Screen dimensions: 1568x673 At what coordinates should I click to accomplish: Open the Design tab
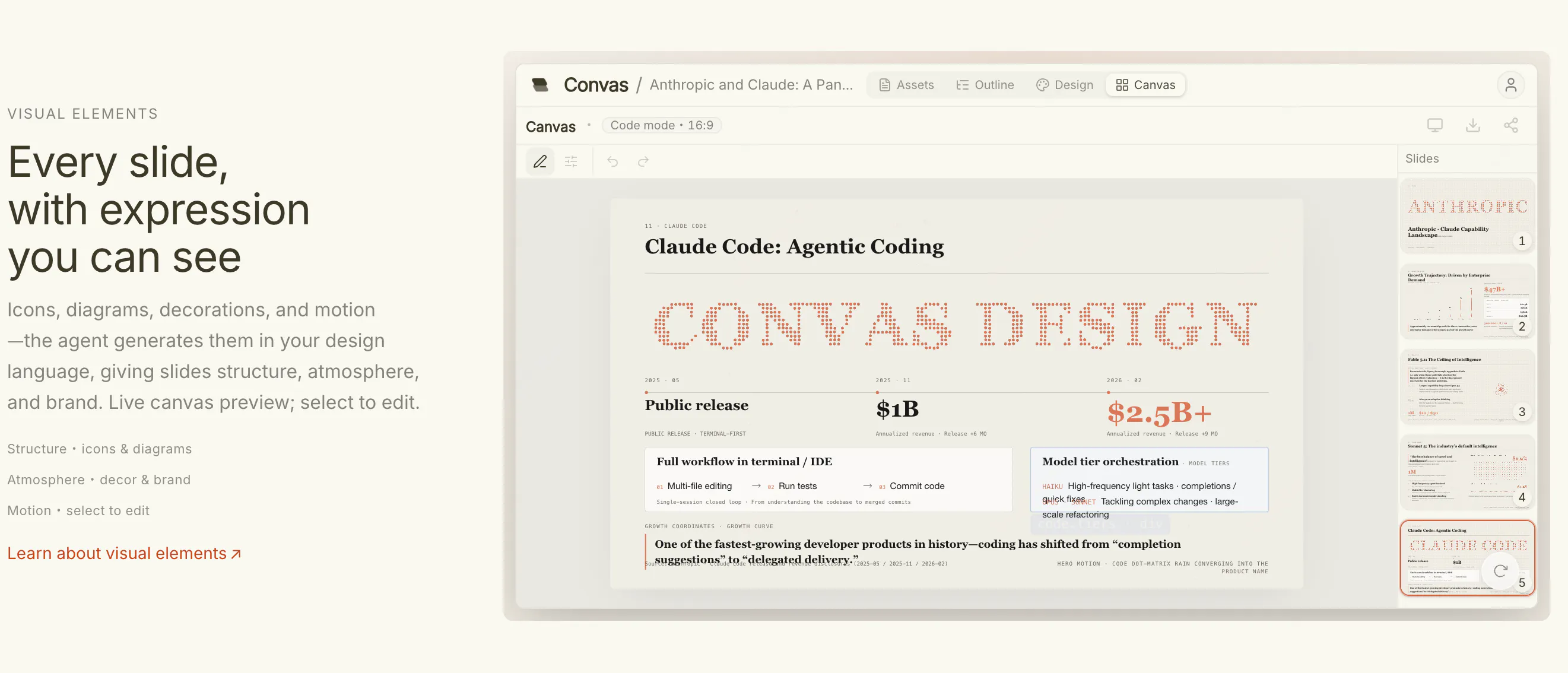point(1064,85)
